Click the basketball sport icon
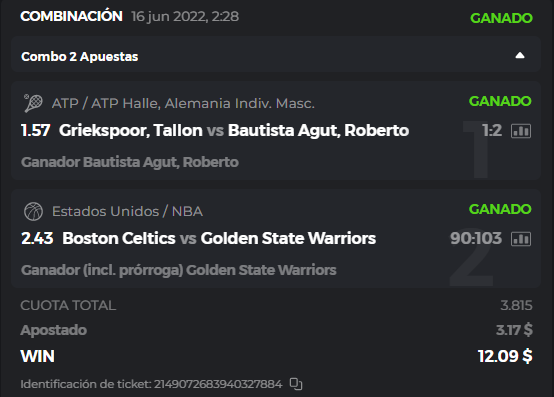The width and height of the screenshot is (554, 397). [33, 211]
